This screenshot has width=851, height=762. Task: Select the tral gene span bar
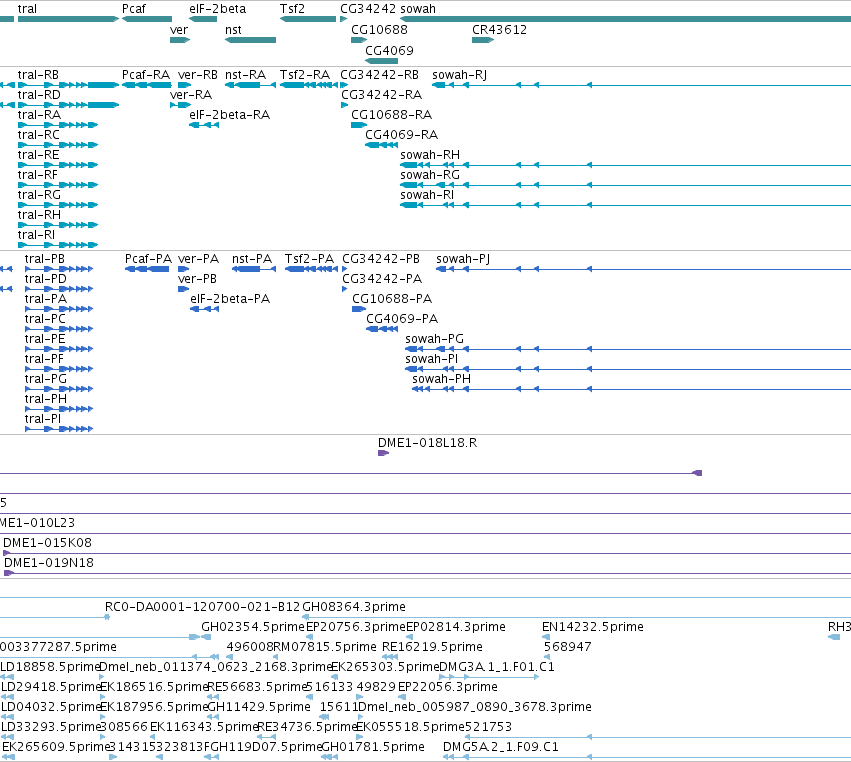68,19
